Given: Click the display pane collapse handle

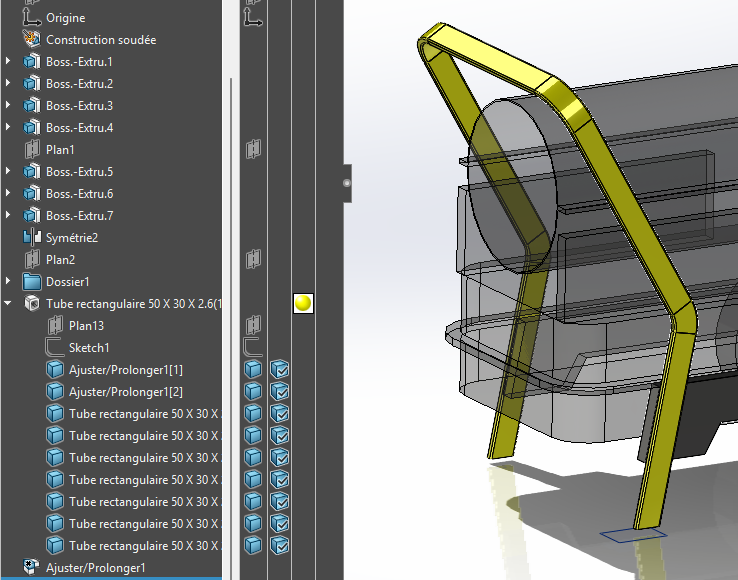Looking at the screenshot, I should [347, 183].
